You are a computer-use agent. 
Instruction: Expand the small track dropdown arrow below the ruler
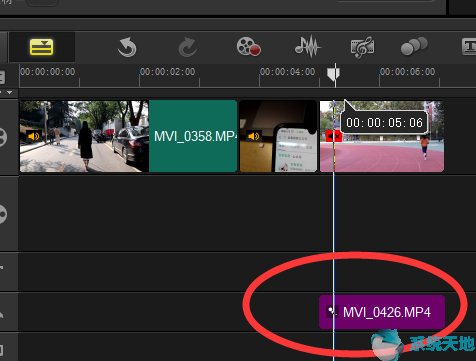10,92
